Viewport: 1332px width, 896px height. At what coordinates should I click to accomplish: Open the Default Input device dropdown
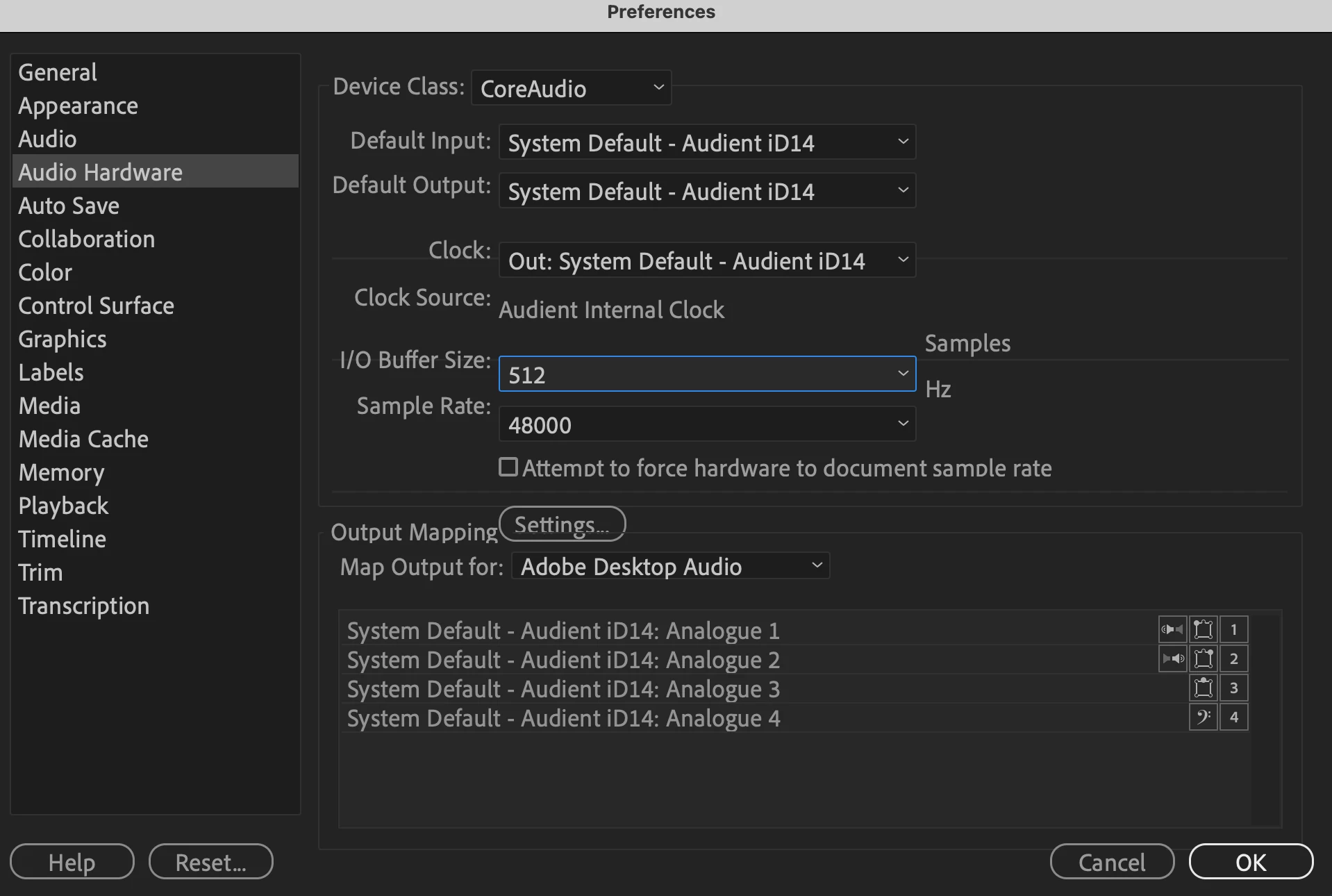707,142
